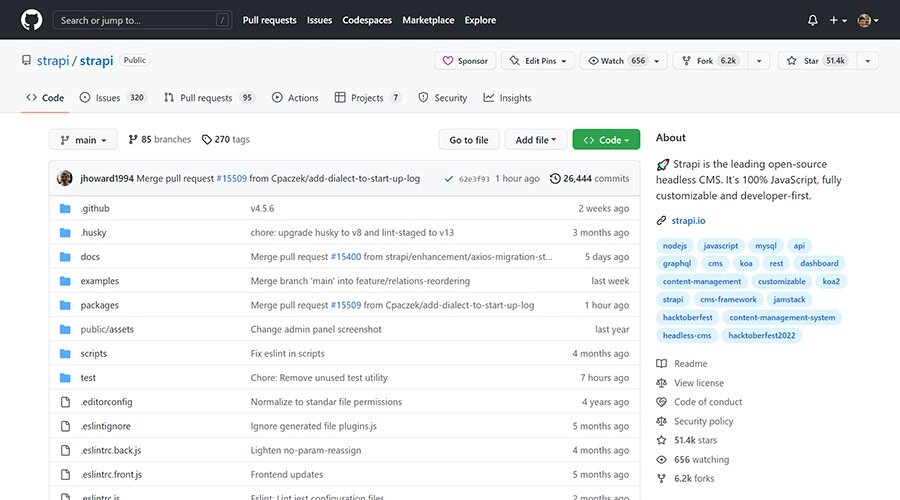Expand the star lists arrow
Image resolution: width=900 pixels, height=500 pixels.
click(x=867, y=61)
